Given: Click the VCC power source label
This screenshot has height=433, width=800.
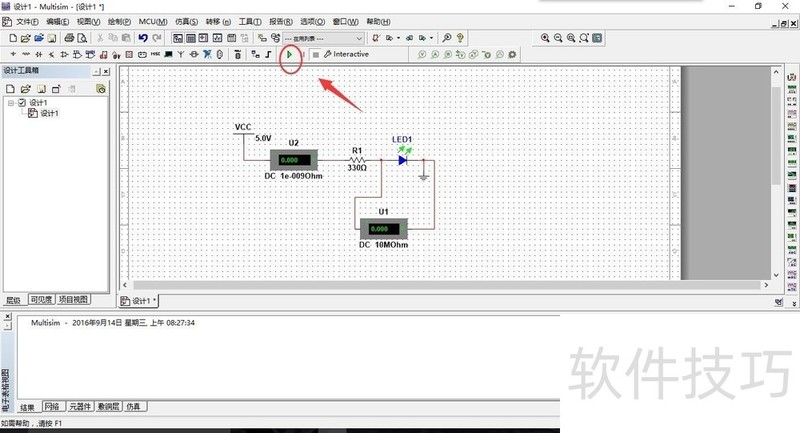Looking at the screenshot, I should [243, 127].
